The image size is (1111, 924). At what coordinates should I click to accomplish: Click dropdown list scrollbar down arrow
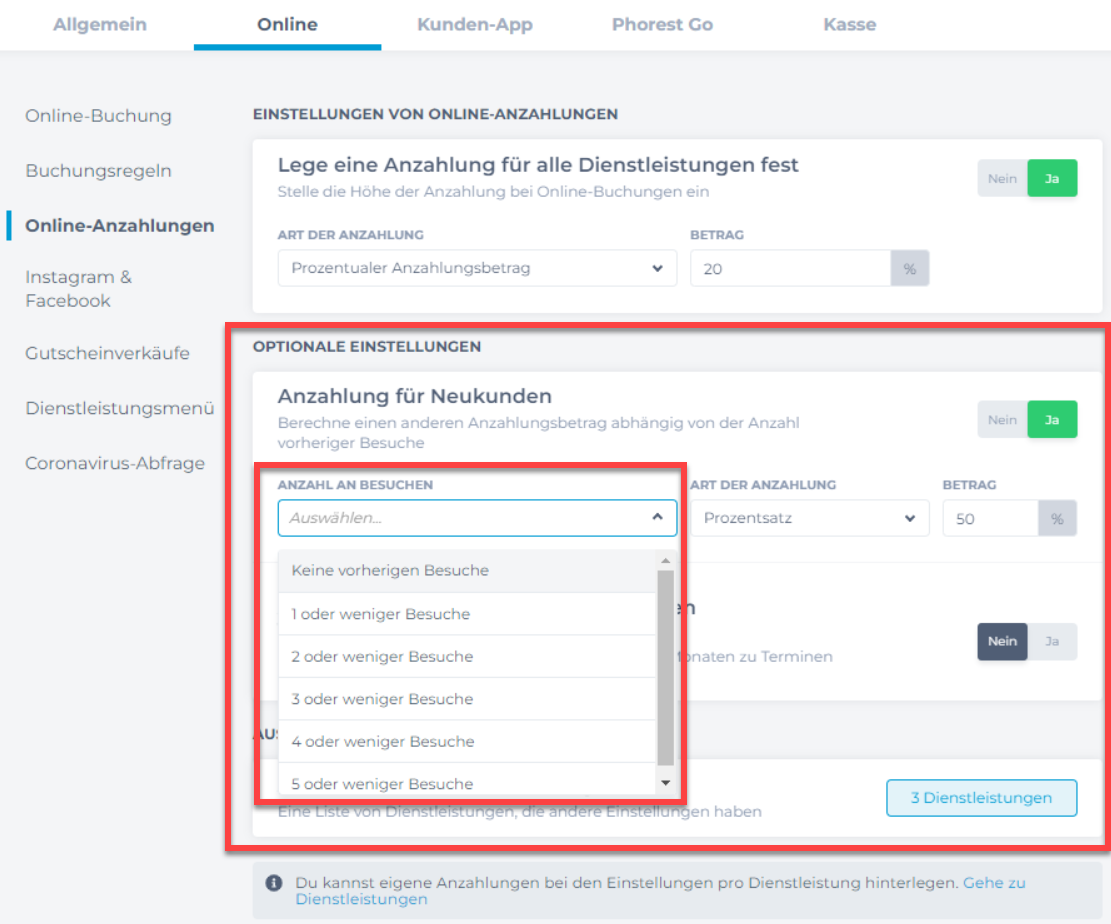[665, 782]
